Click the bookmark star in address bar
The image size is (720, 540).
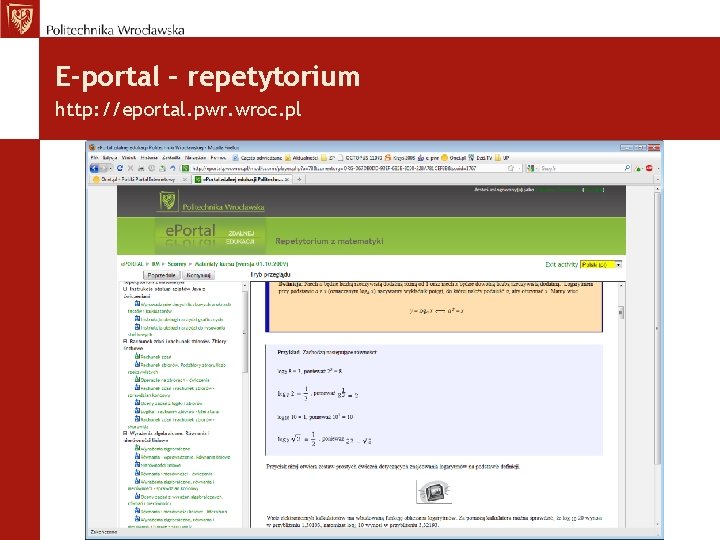[x=511, y=169]
